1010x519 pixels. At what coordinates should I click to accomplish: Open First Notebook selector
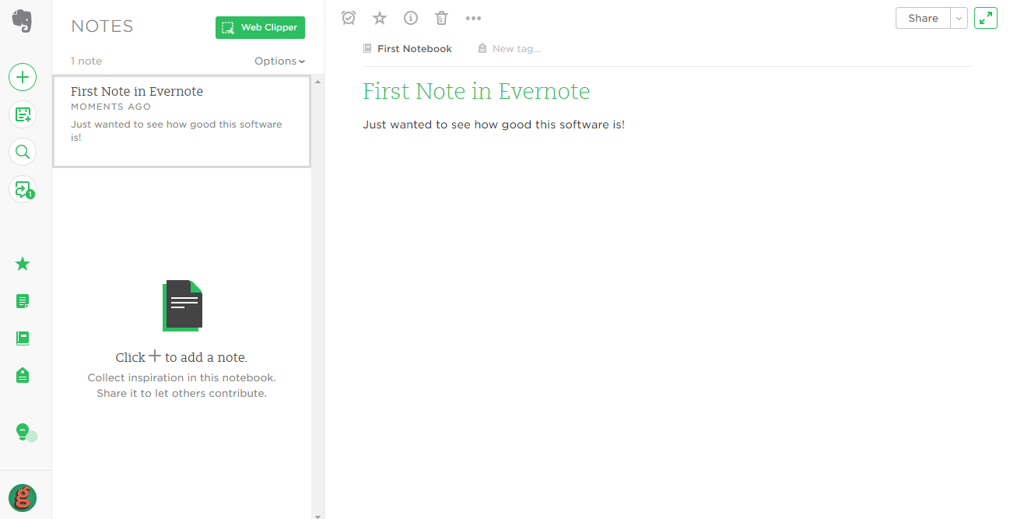point(408,49)
